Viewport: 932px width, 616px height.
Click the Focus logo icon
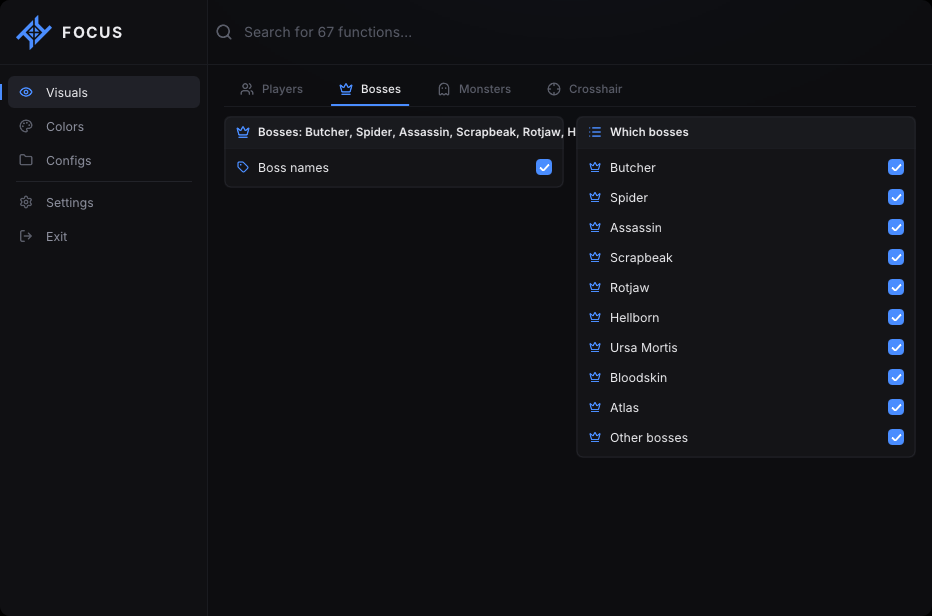point(34,32)
